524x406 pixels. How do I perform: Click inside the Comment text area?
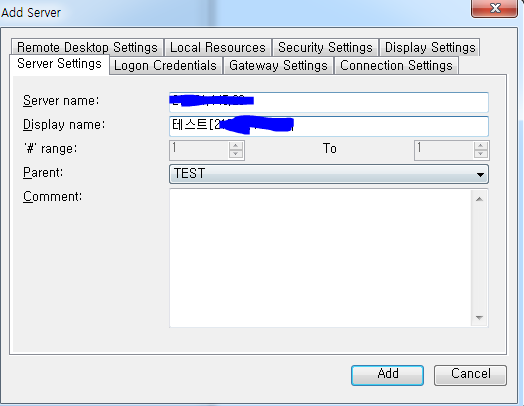(320, 258)
